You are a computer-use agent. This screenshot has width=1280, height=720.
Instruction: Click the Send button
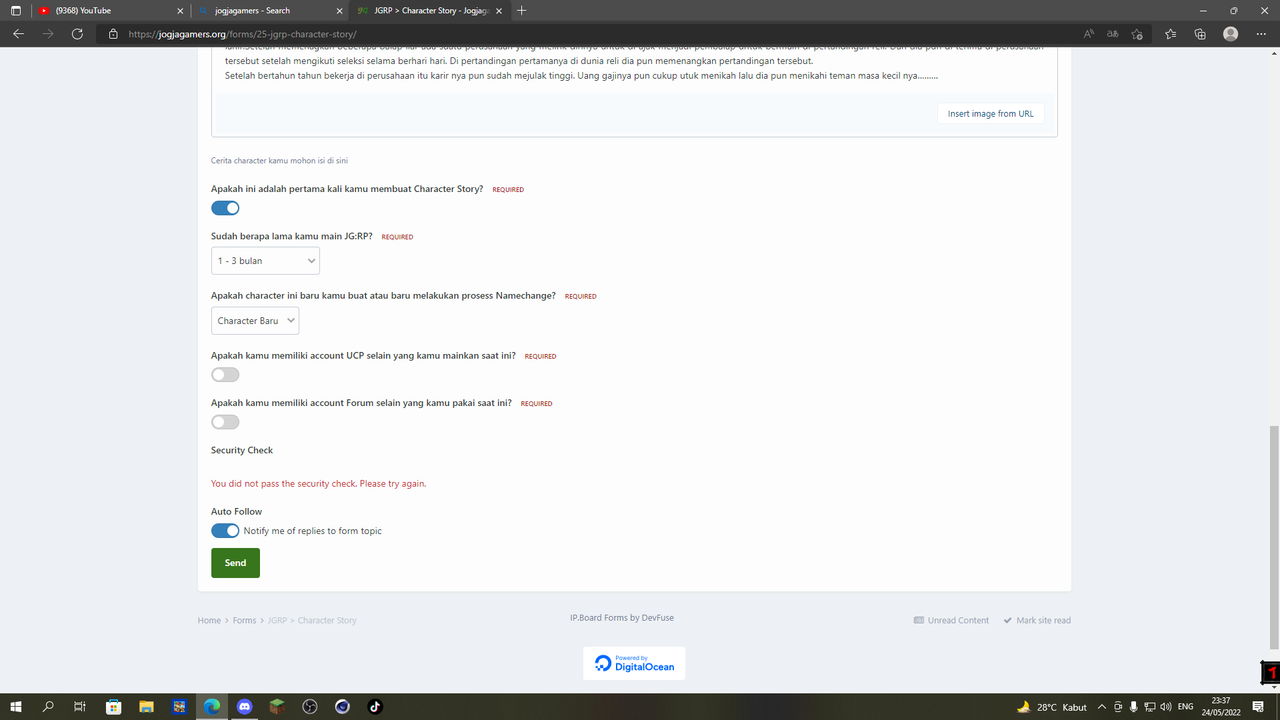pyautogui.click(x=235, y=563)
